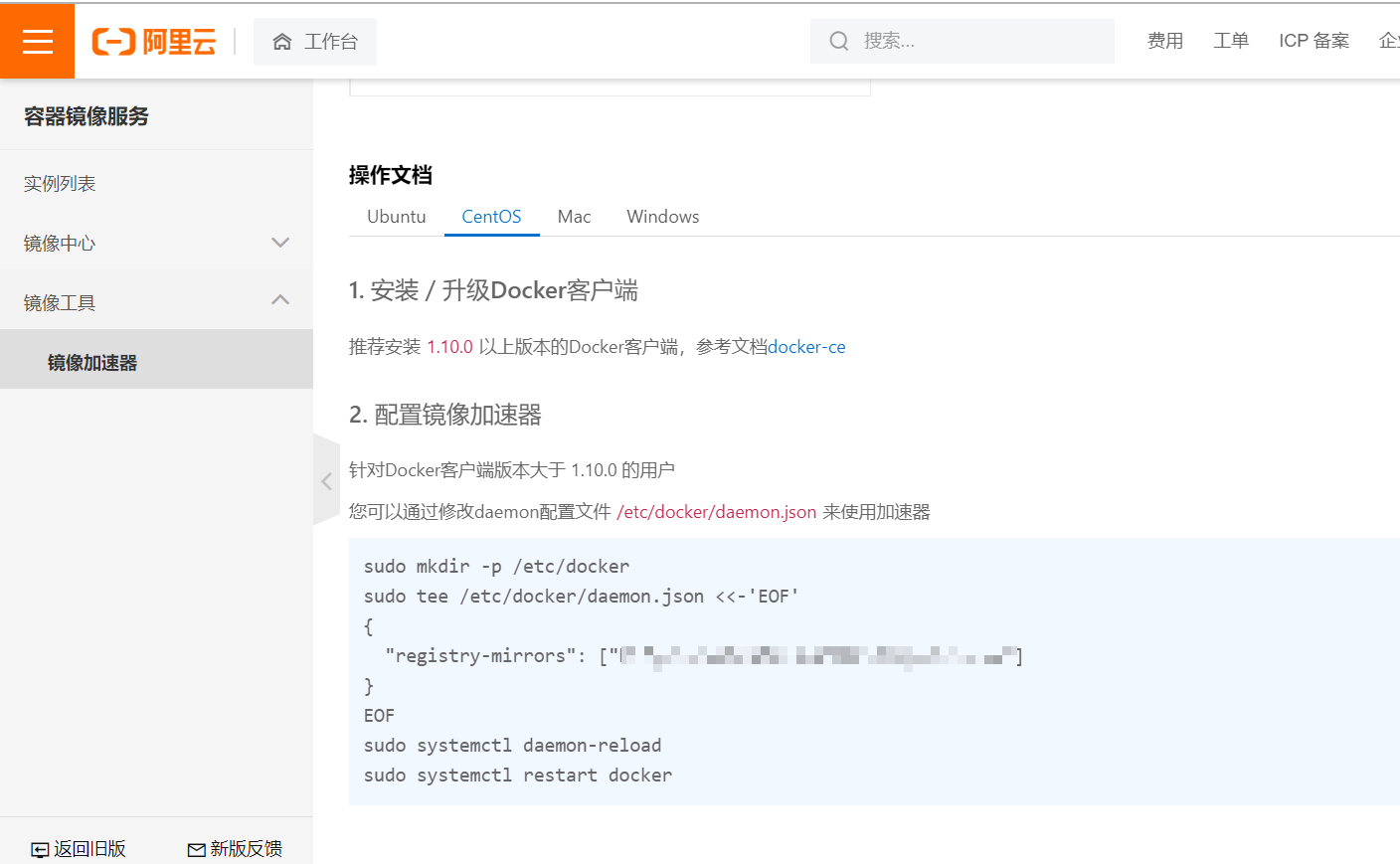The width and height of the screenshot is (1400, 864).
Task: Collapse the 镜像工具 menu chevron
Action: click(x=280, y=299)
